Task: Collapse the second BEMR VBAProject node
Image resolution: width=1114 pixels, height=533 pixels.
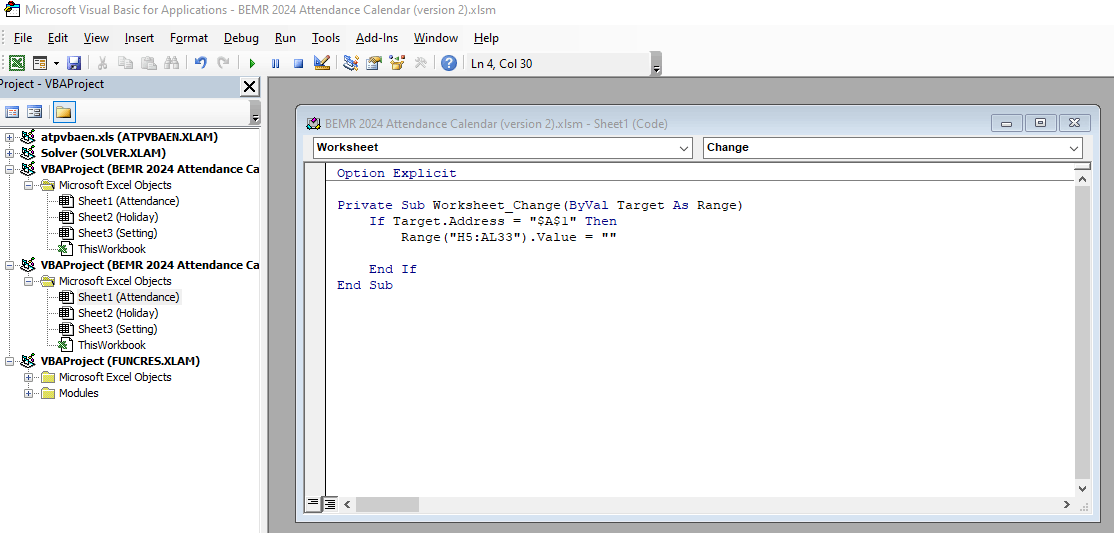Action: 9,265
